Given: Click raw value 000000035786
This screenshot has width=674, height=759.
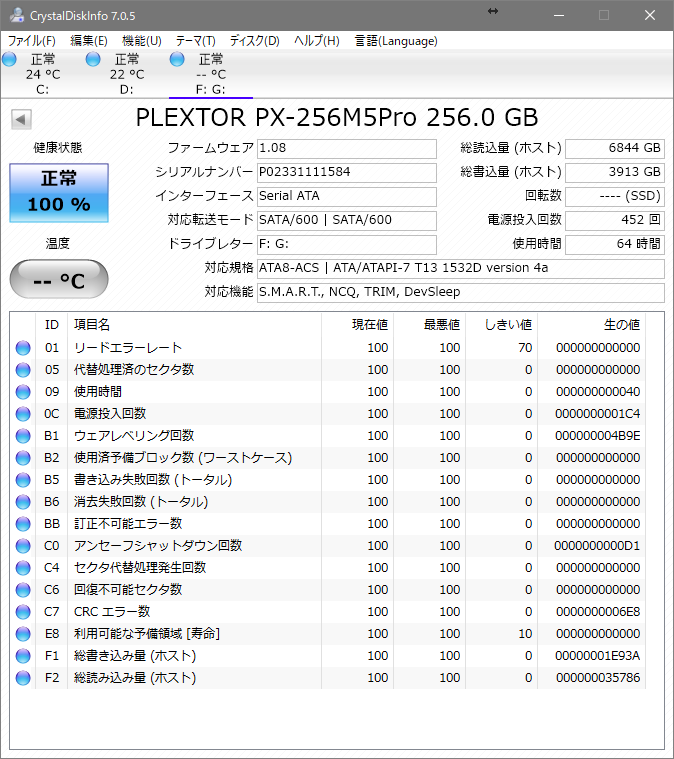Looking at the screenshot, I should click(x=598, y=678).
